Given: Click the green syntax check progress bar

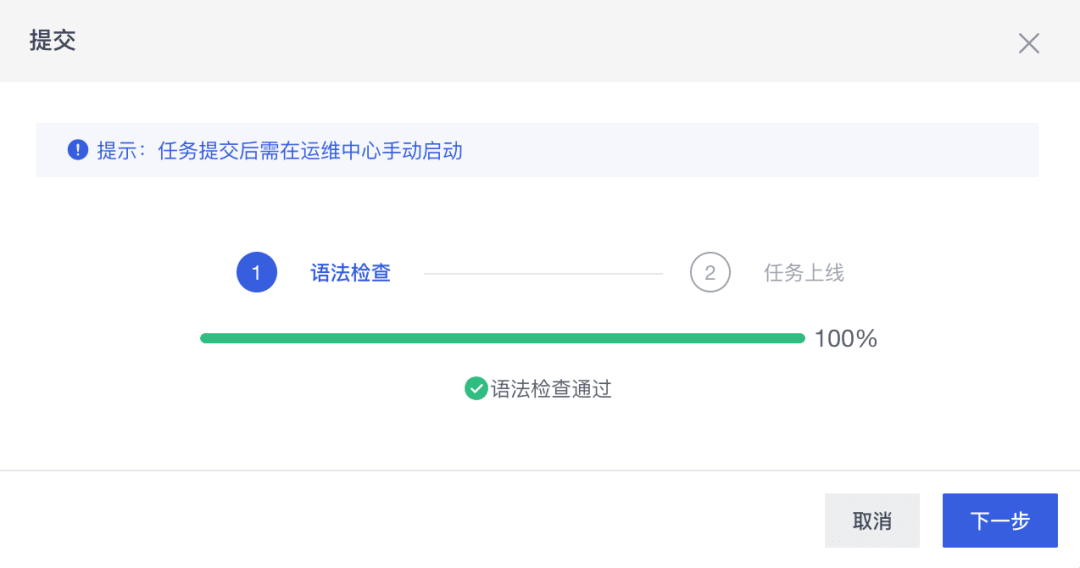Looking at the screenshot, I should [502, 338].
